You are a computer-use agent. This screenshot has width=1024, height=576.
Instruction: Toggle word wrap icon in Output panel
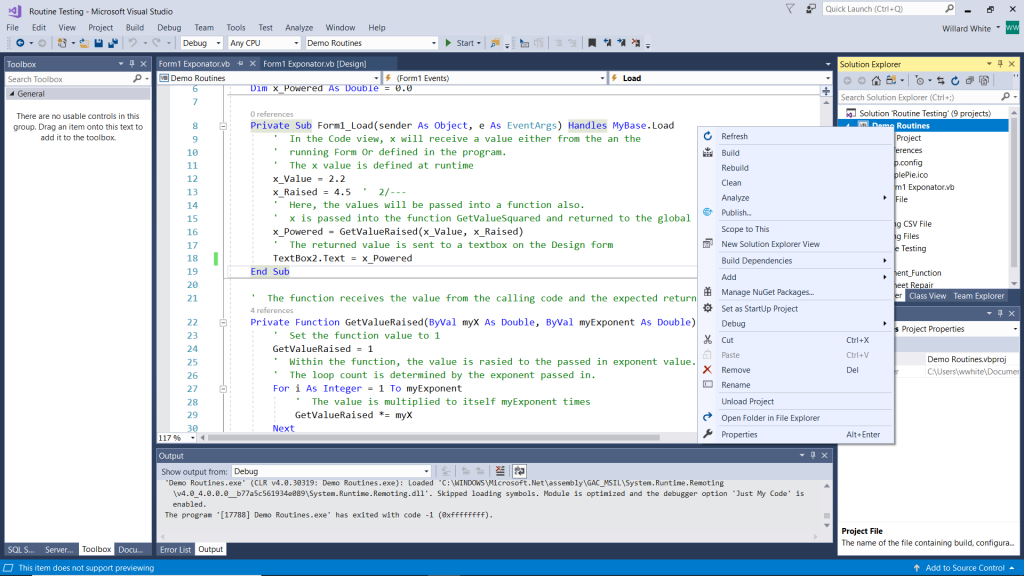pos(520,471)
